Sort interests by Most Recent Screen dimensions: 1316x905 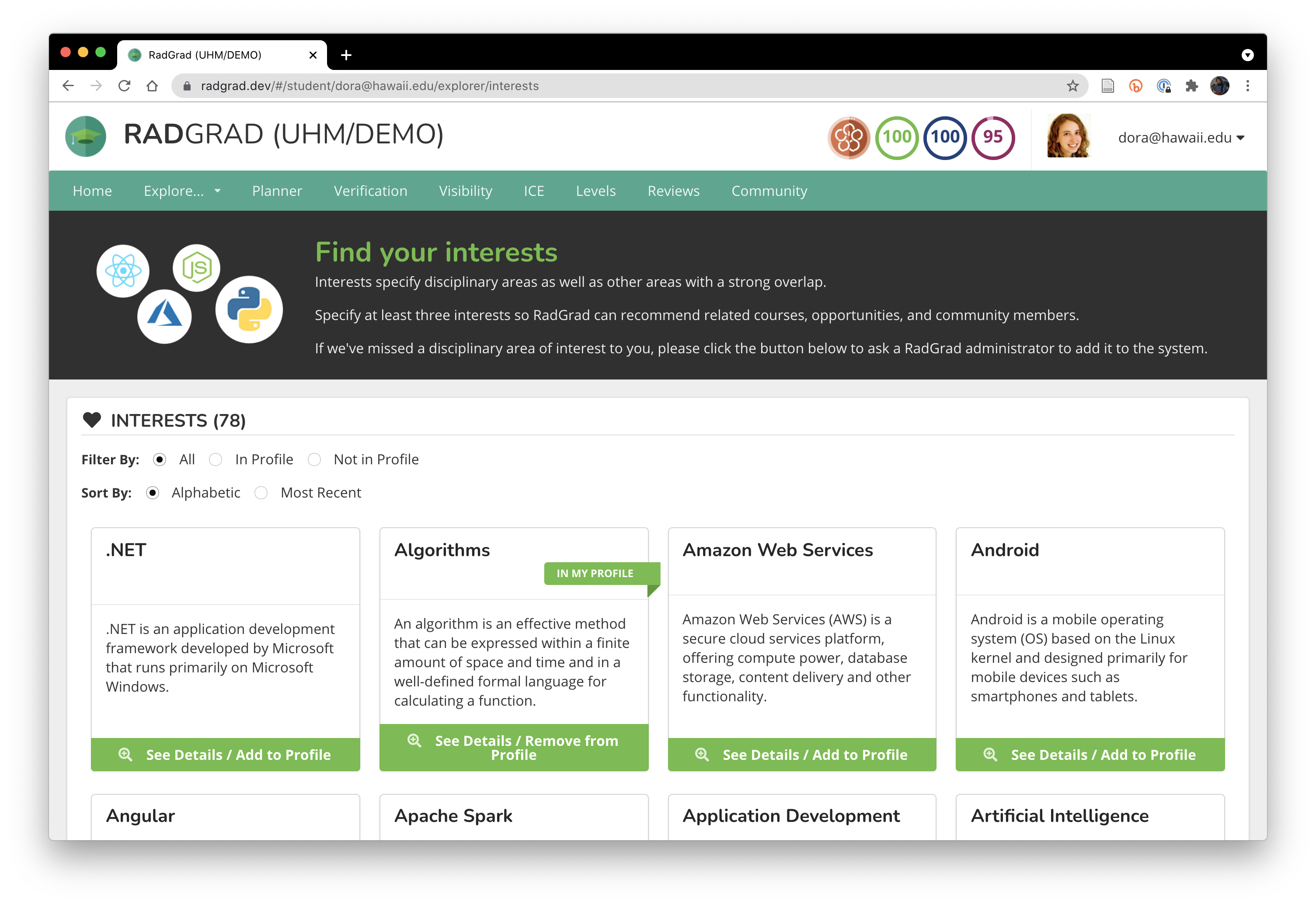(x=261, y=493)
